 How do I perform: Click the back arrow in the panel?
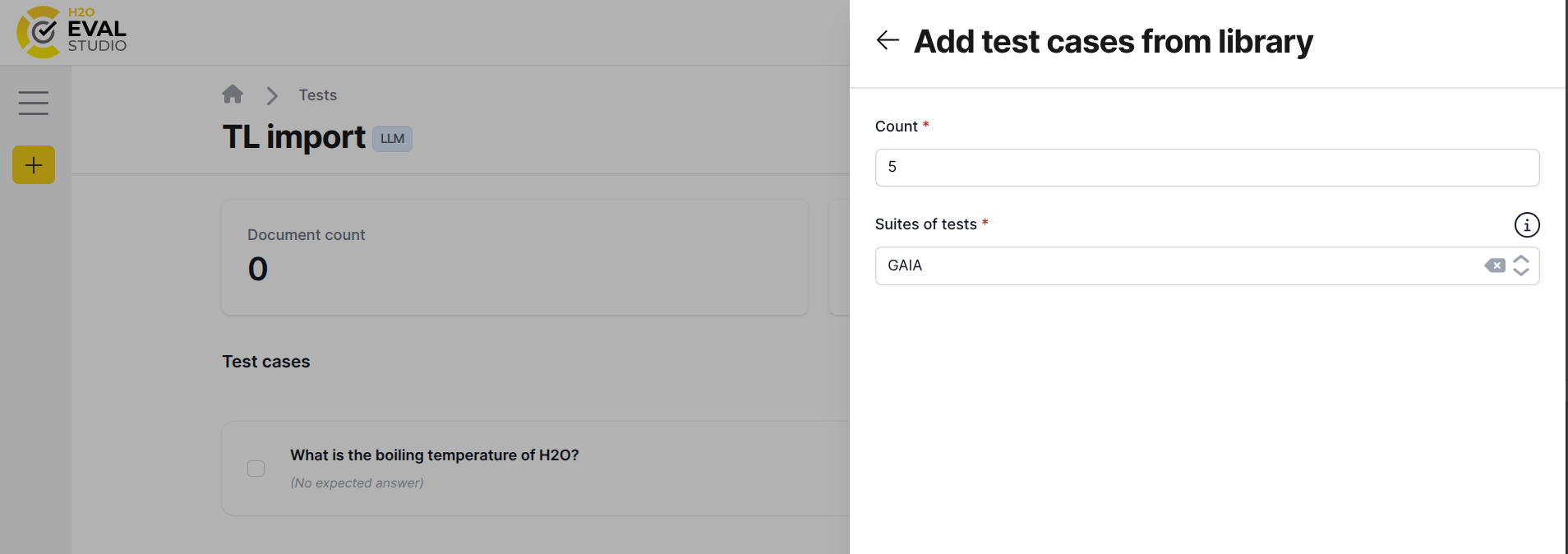pos(888,40)
